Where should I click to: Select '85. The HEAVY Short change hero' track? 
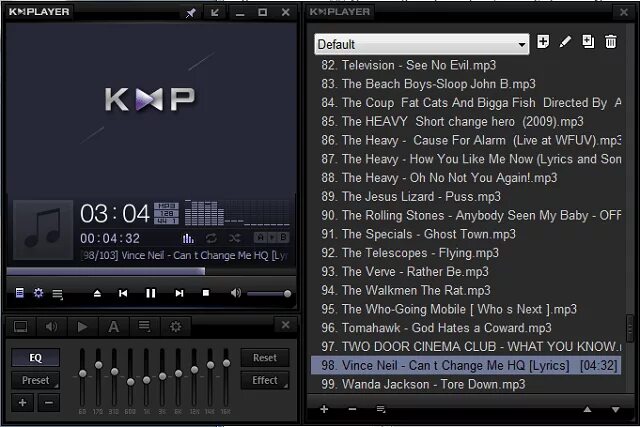point(466,122)
